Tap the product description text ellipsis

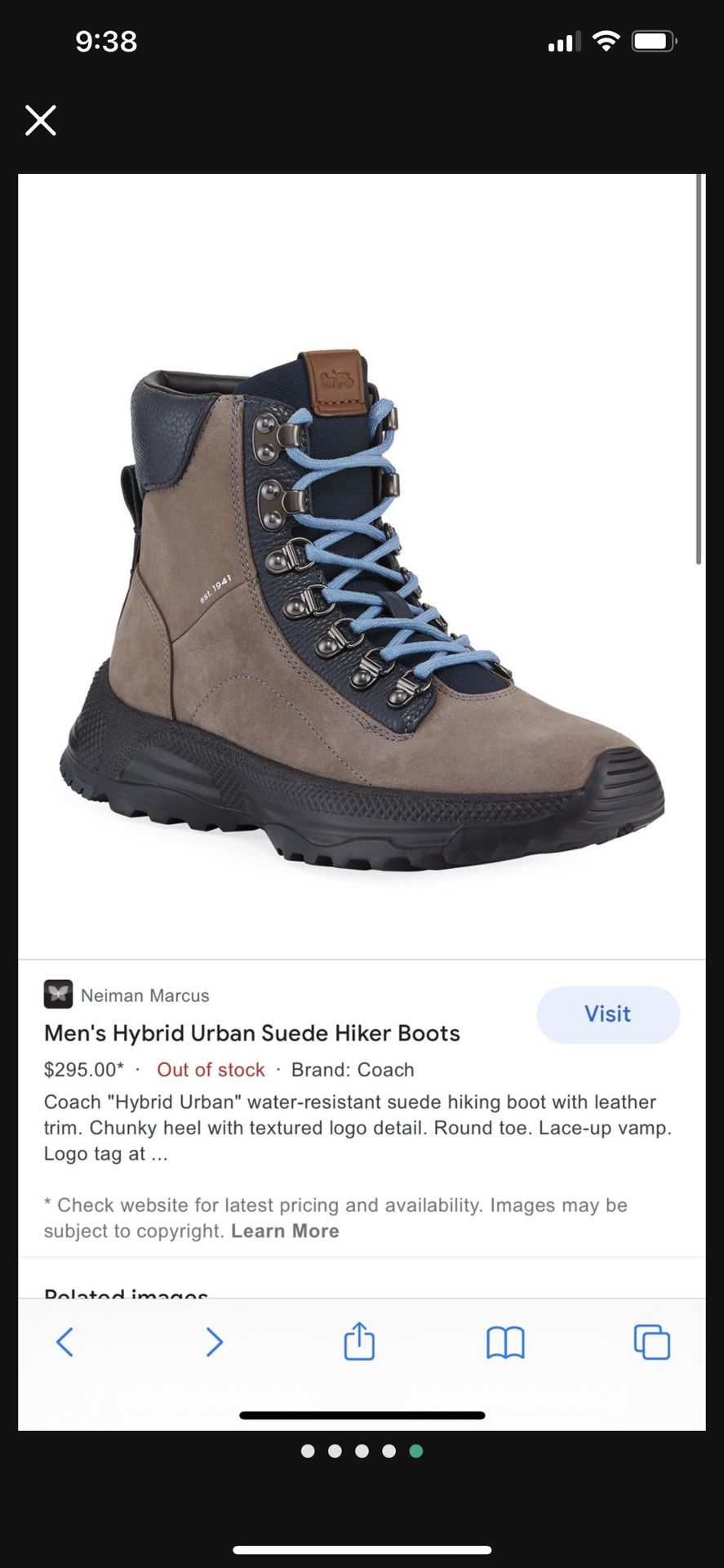click(x=159, y=1154)
